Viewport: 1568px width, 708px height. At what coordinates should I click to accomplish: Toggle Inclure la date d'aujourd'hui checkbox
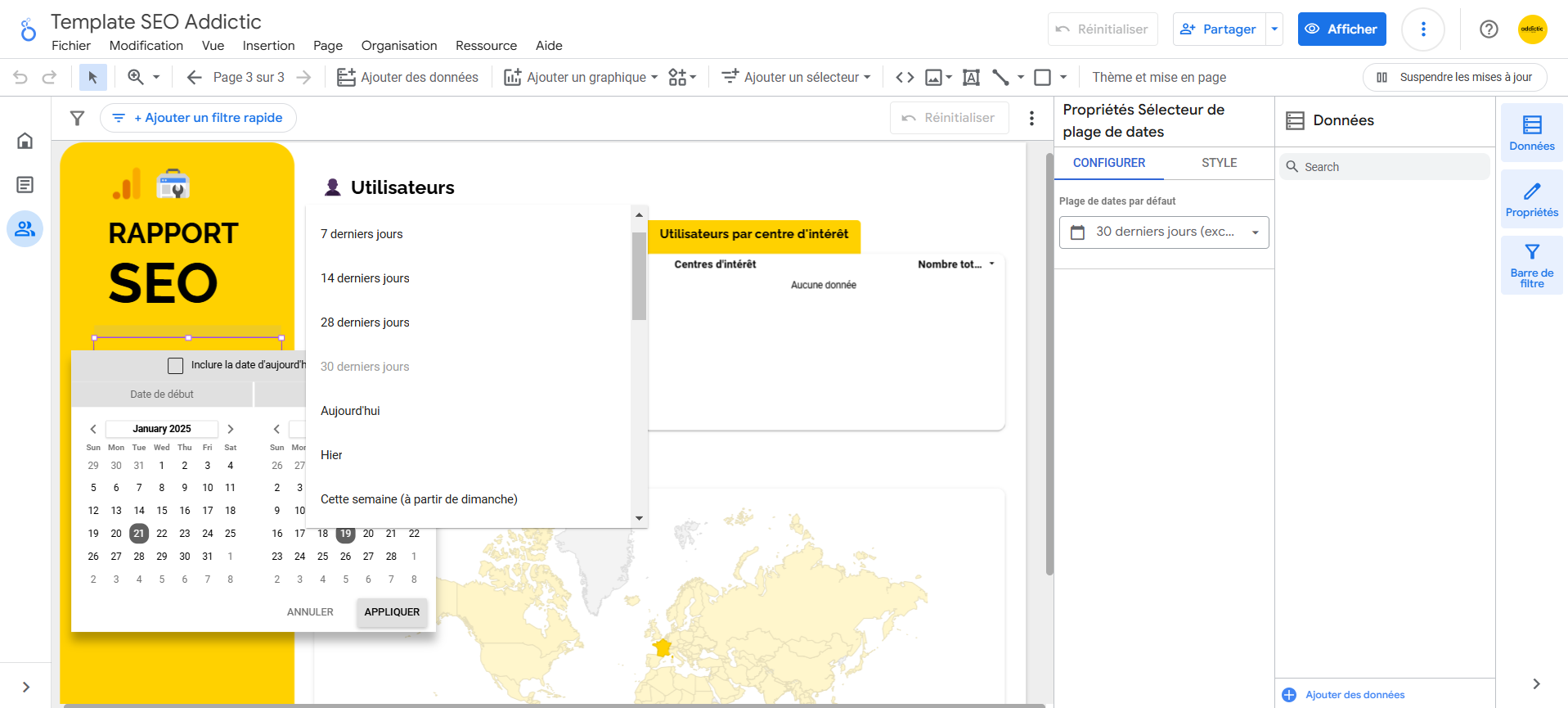(x=175, y=365)
